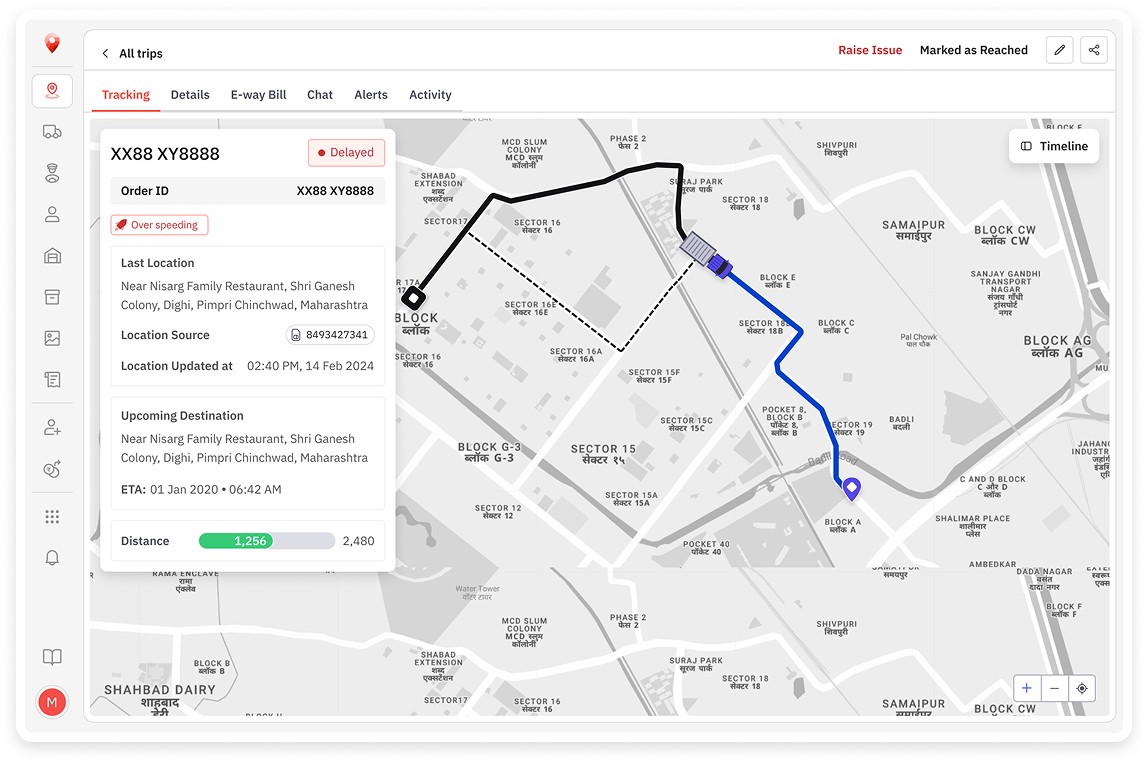Click the Order ID value XX88 XY8888
This screenshot has height=764, width=1148.
click(335, 190)
